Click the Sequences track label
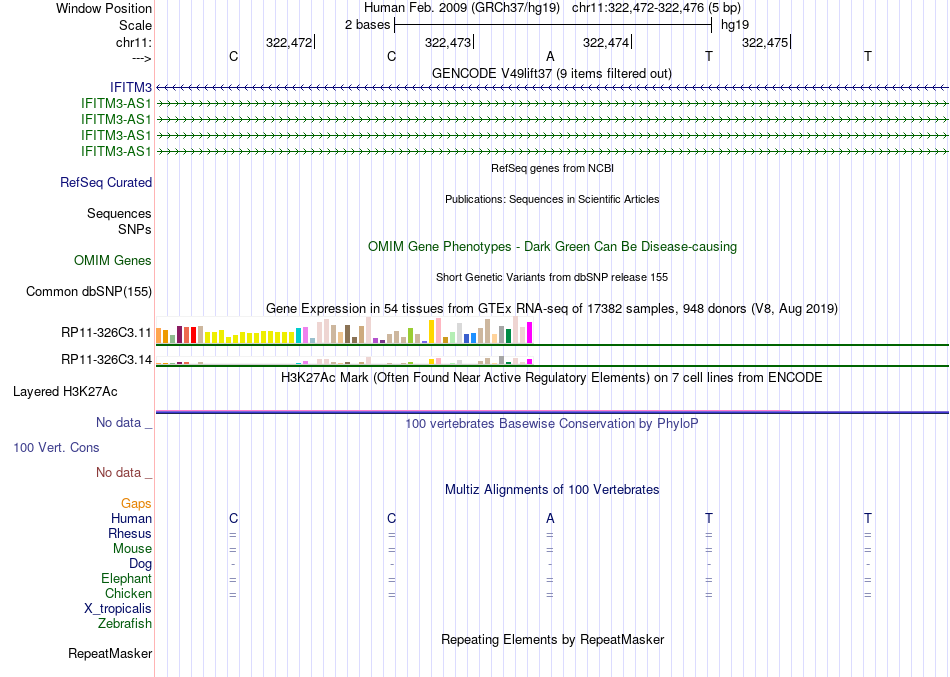 pyautogui.click(x=119, y=213)
